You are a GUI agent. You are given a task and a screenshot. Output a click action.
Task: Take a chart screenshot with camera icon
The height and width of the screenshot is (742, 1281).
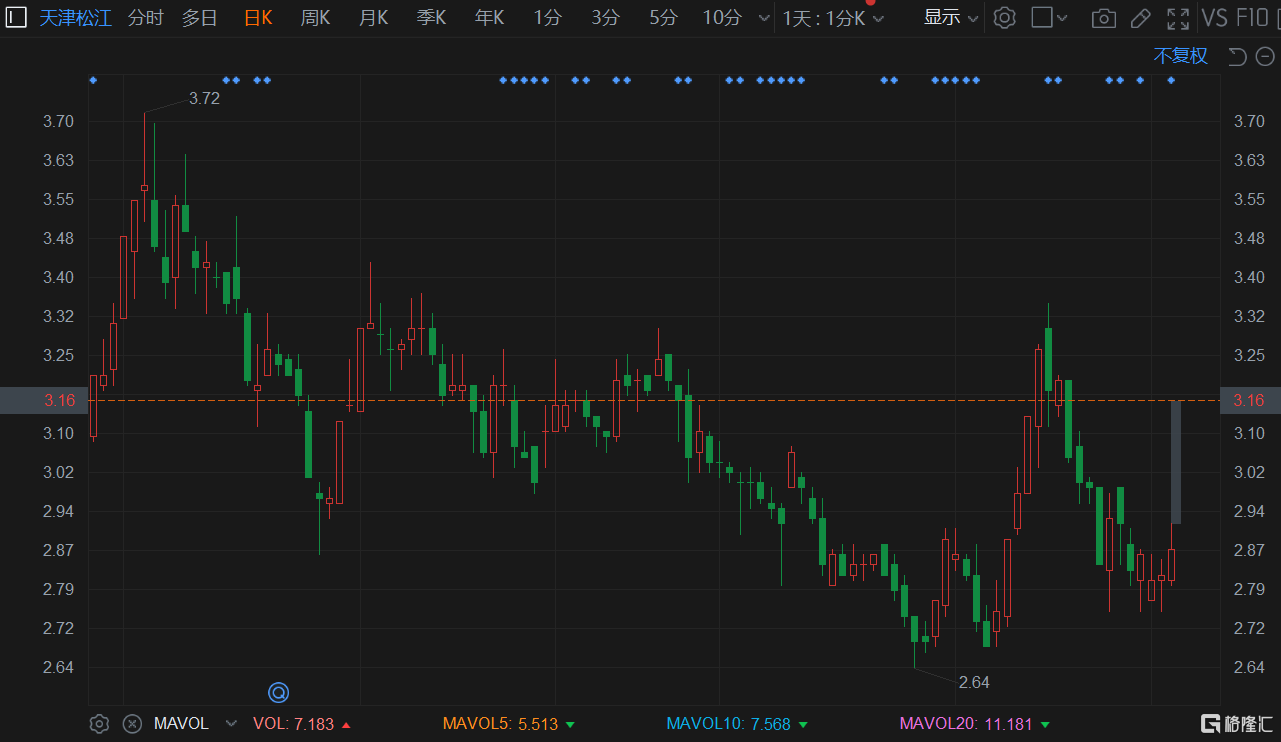point(1104,18)
